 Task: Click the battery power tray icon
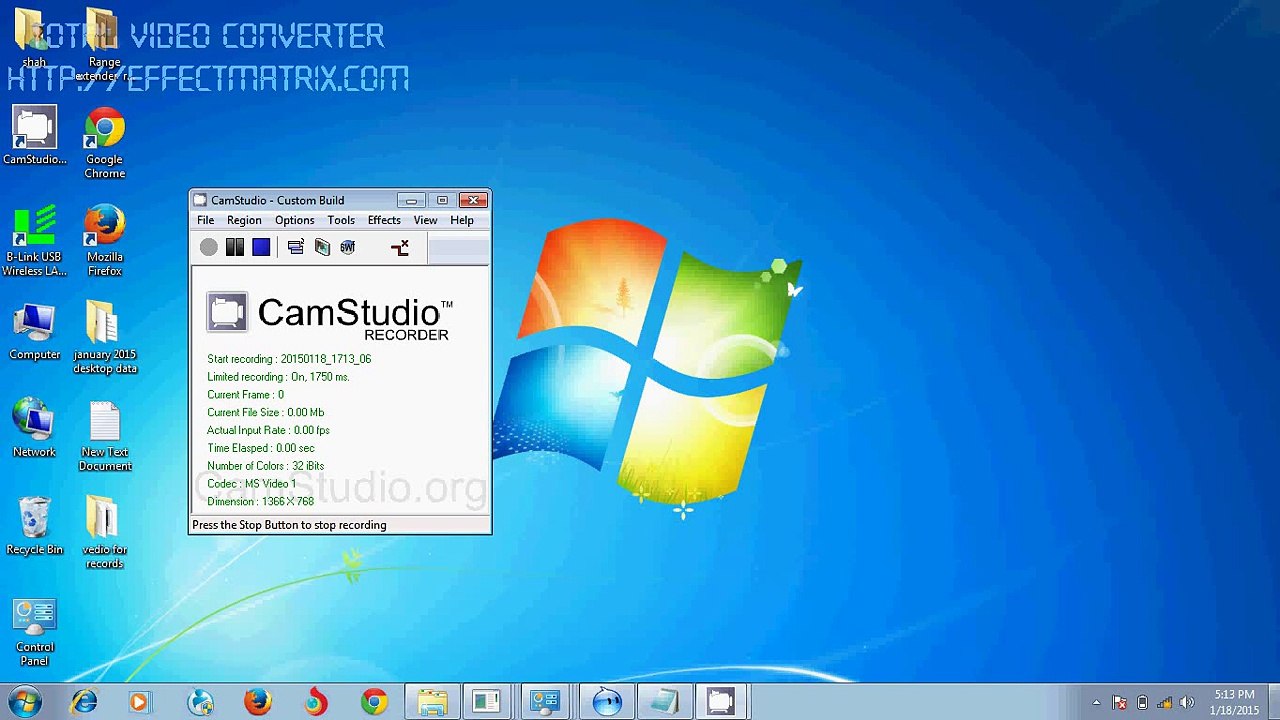pyautogui.click(x=1142, y=703)
